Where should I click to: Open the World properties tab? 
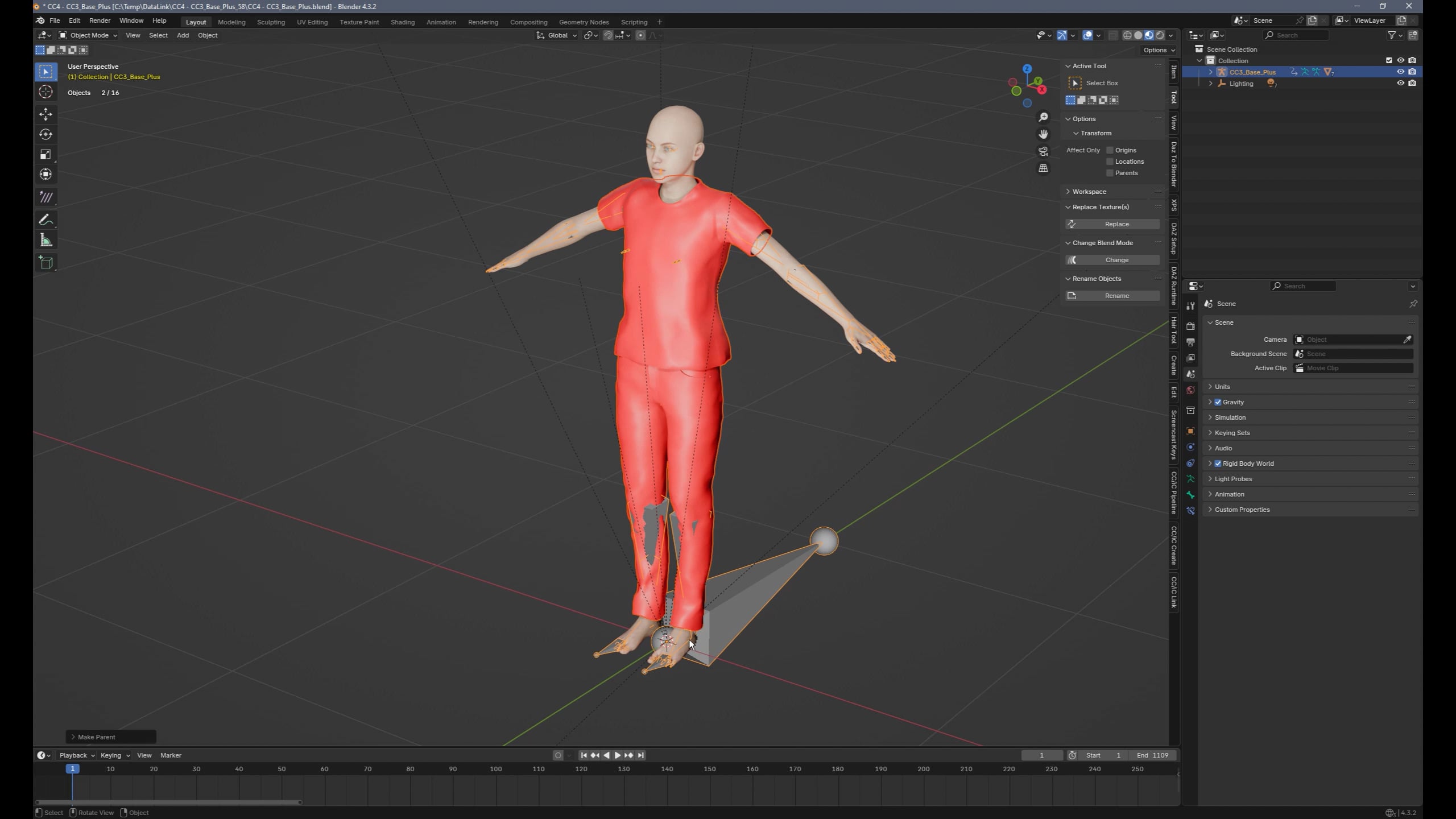1190,390
